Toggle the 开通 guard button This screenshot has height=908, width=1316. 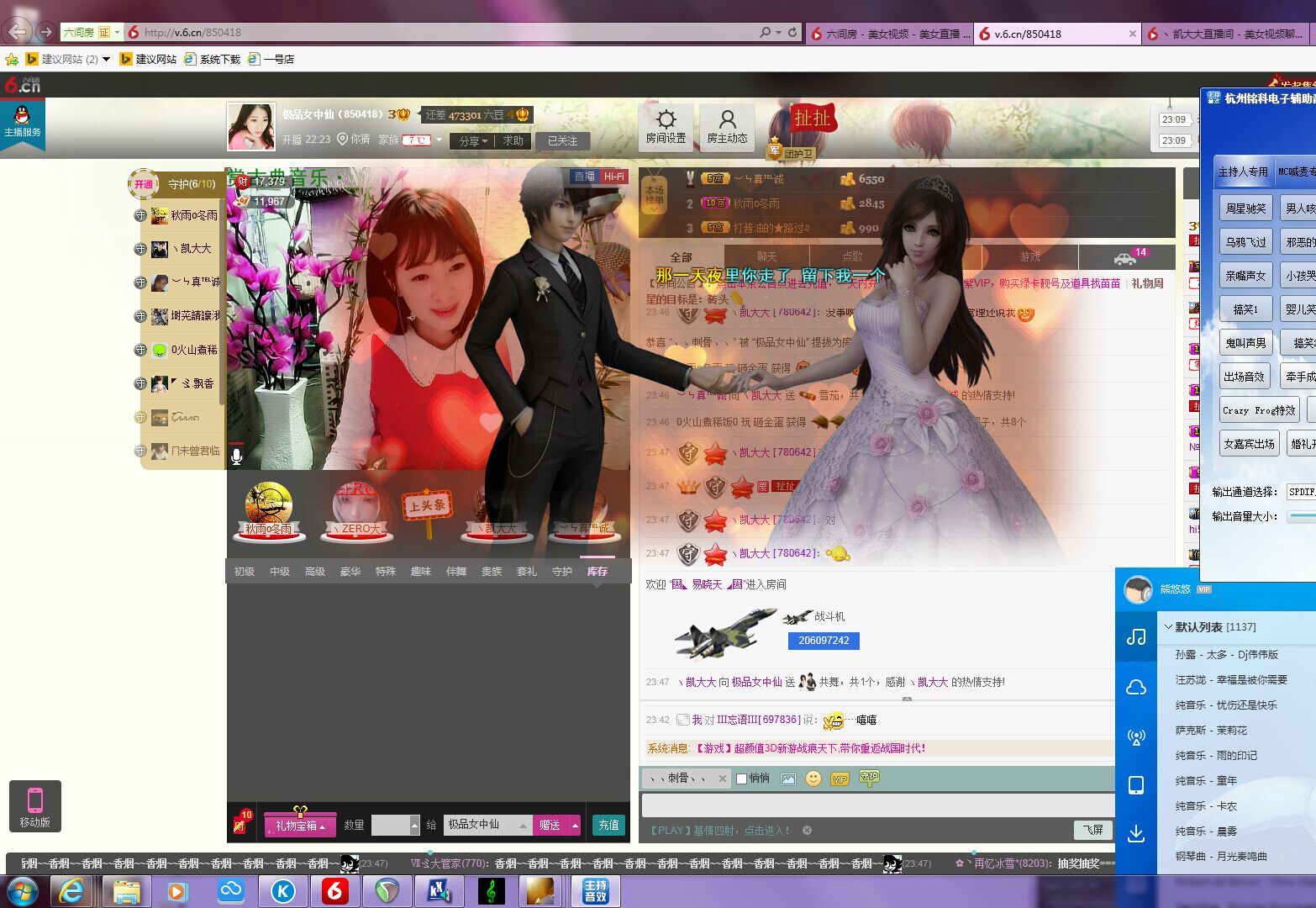click(144, 184)
